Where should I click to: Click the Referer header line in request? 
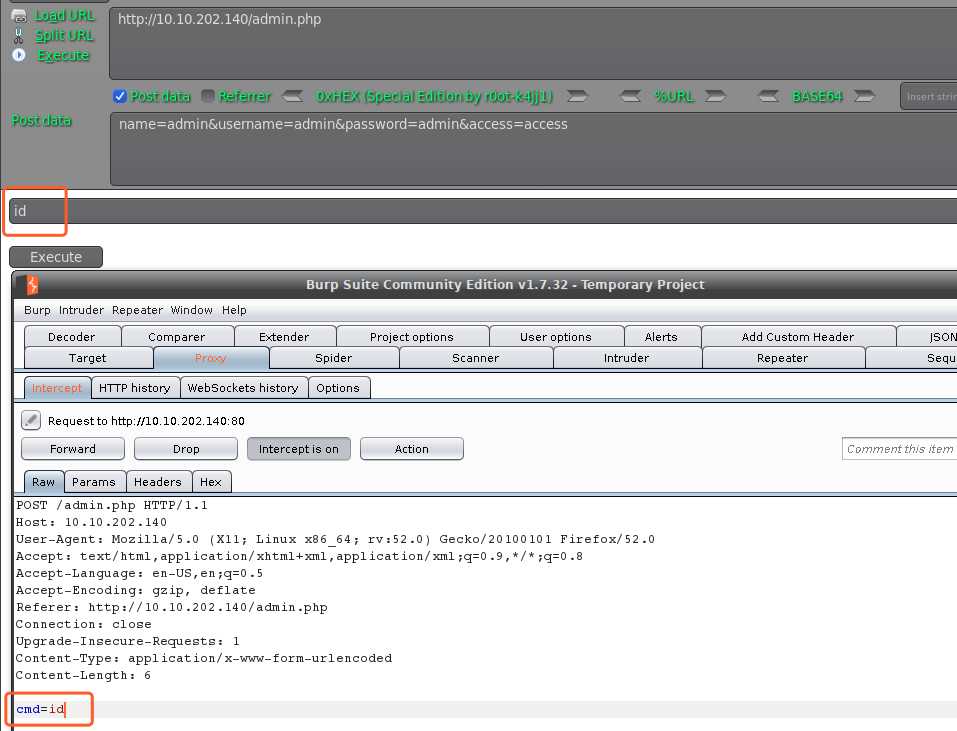coord(172,607)
